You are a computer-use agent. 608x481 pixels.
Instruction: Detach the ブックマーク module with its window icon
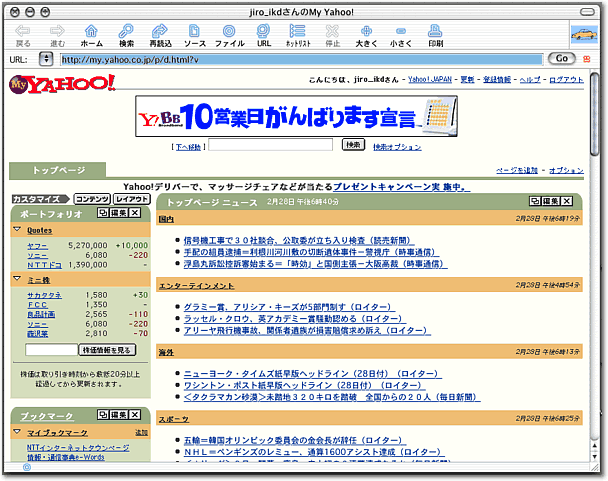coord(103,415)
